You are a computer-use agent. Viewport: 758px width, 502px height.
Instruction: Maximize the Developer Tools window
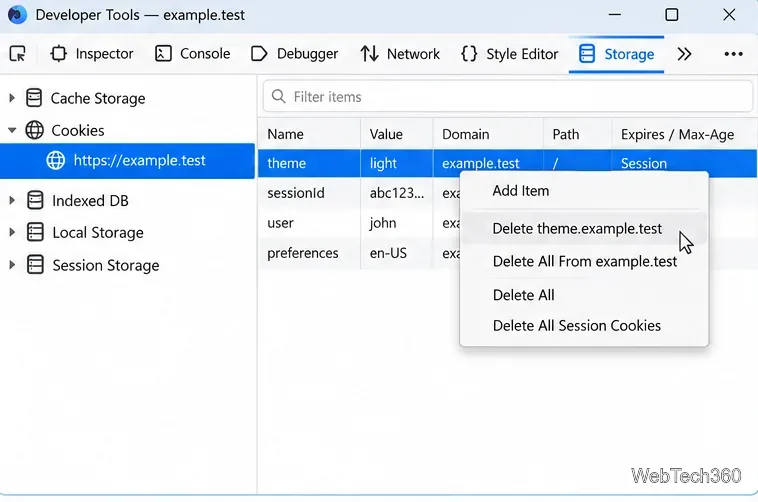(671, 15)
